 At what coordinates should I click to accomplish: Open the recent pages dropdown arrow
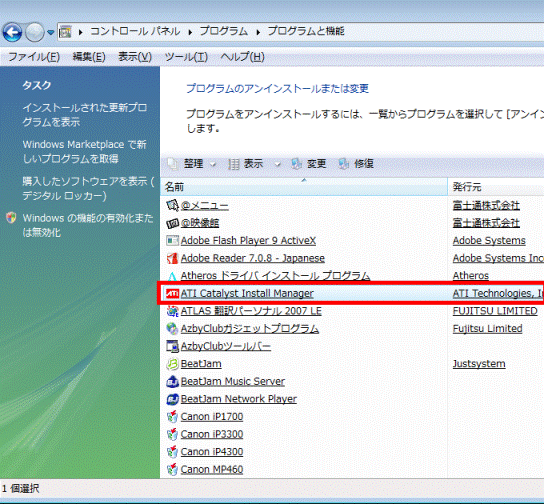[x=51, y=33]
